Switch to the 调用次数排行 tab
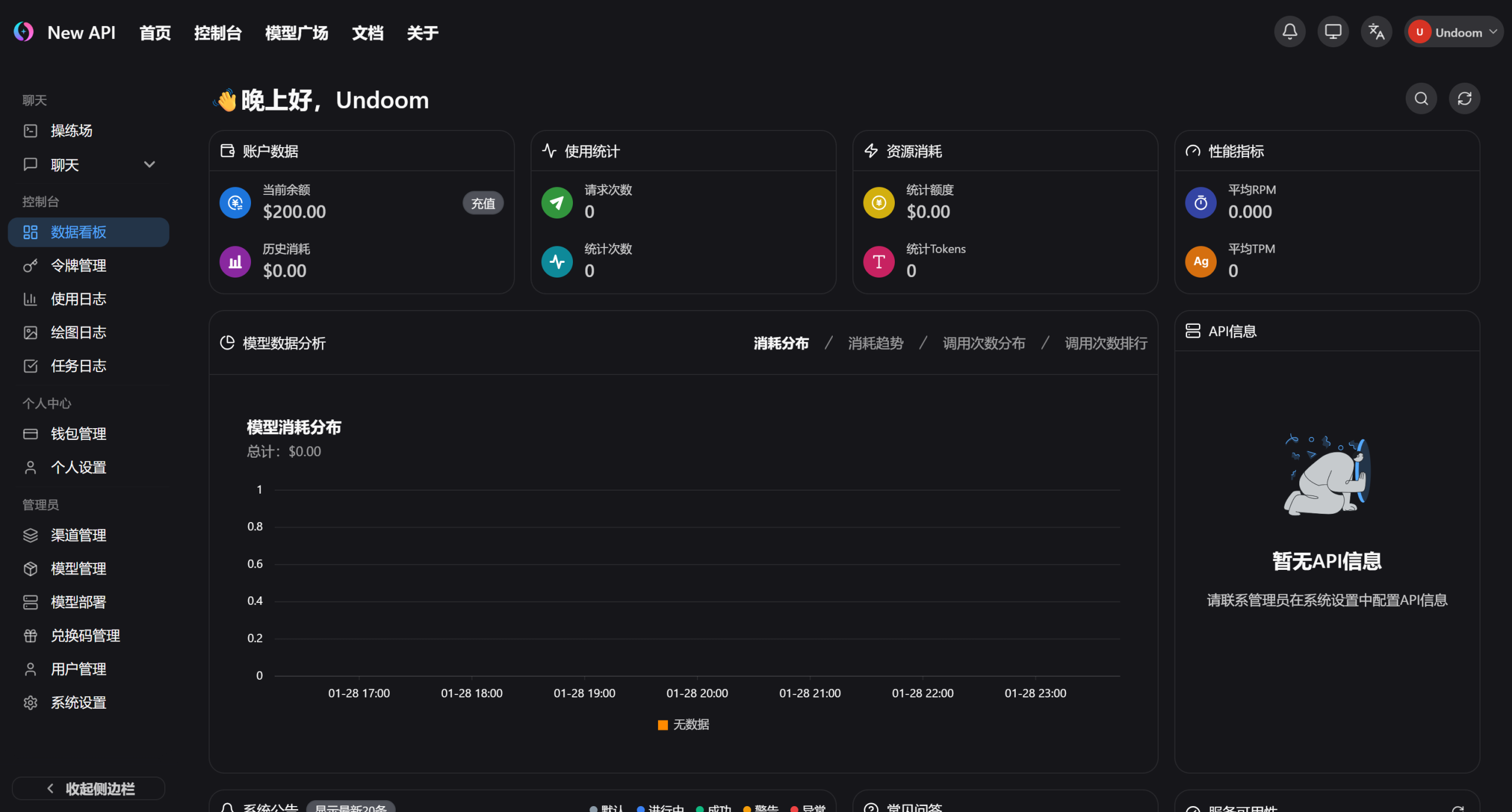This screenshot has width=1512, height=812. pyautogui.click(x=1106, y=343)
